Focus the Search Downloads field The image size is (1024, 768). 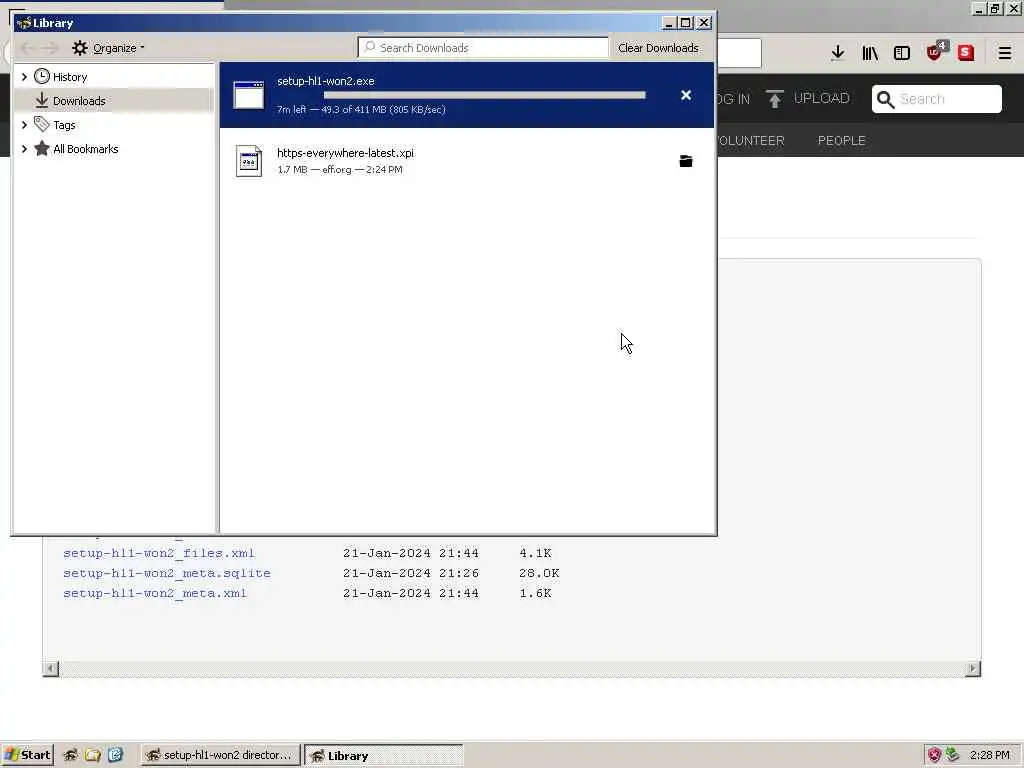click(x=483, y=48)
